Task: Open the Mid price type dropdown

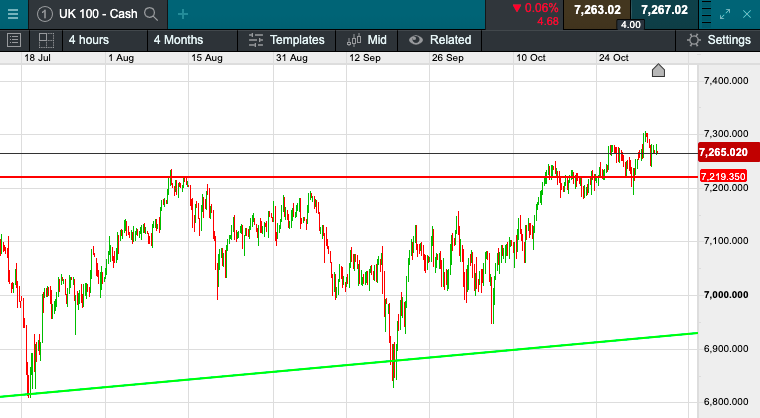Action: point(366,40)
